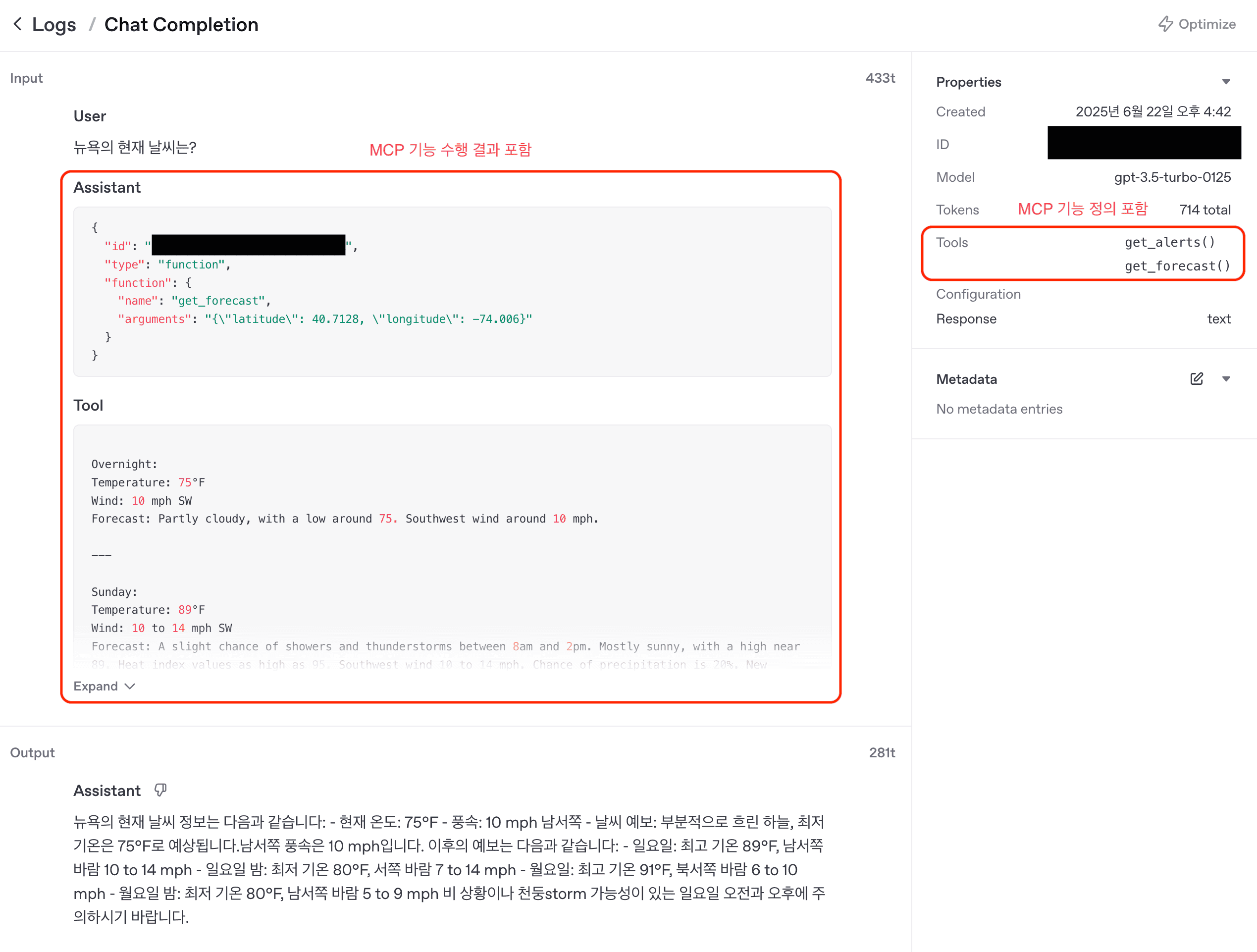Click the 714 total tokens value
The height and width of the screenshot is (952, 1257).
(1205, 210)
